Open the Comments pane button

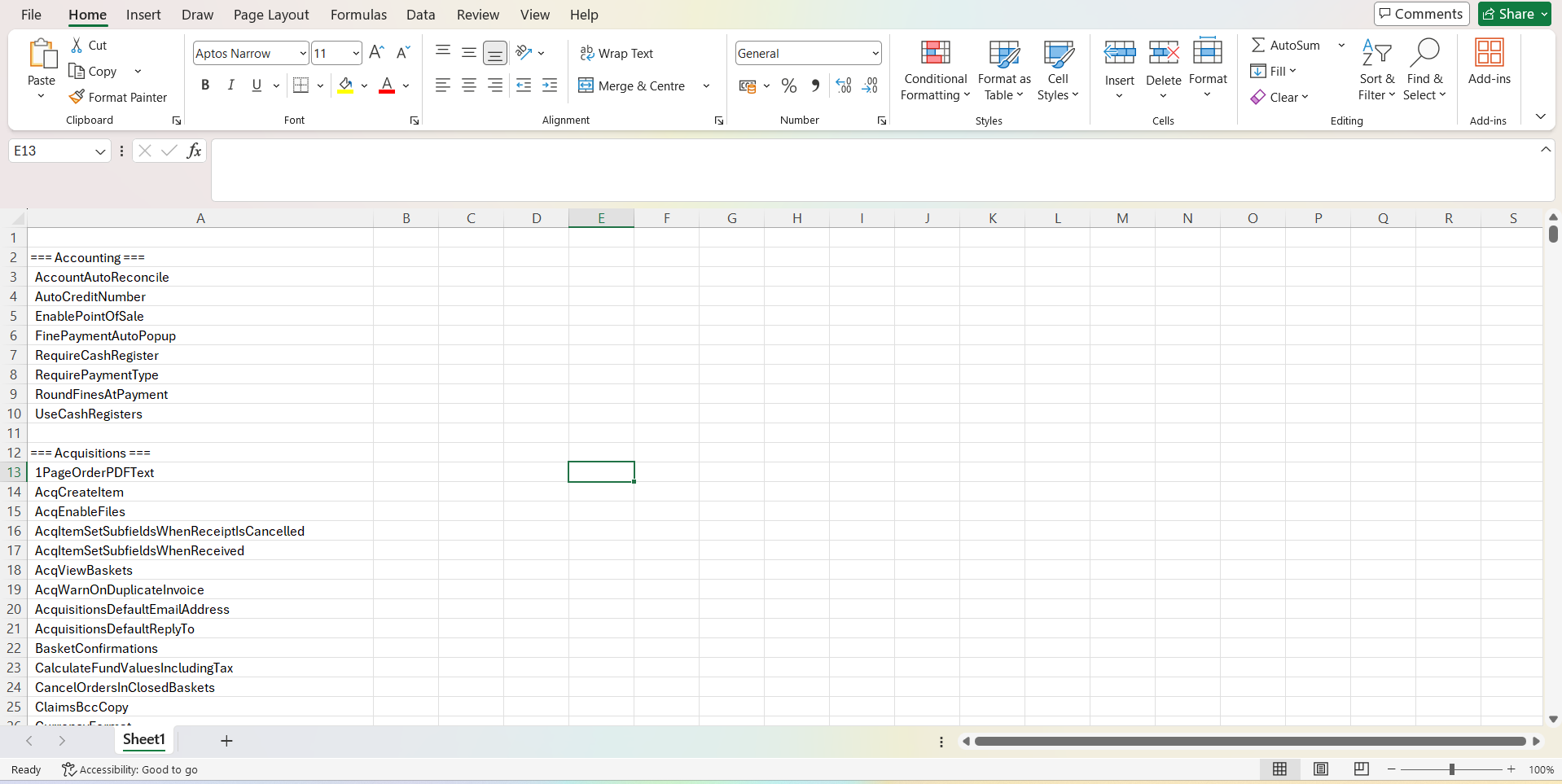(x=1421, y=14)
